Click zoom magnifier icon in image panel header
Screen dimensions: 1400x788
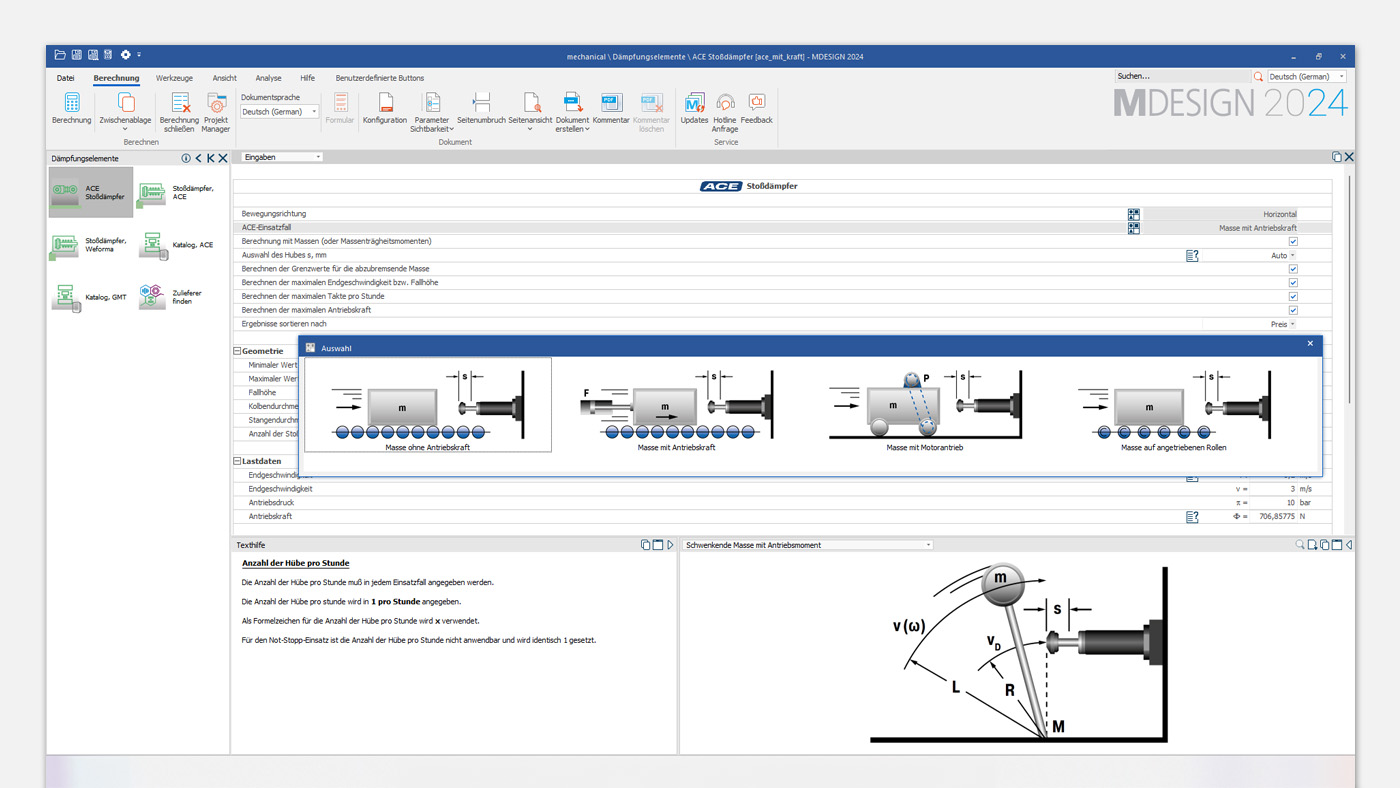click(x=1300, y=545)
